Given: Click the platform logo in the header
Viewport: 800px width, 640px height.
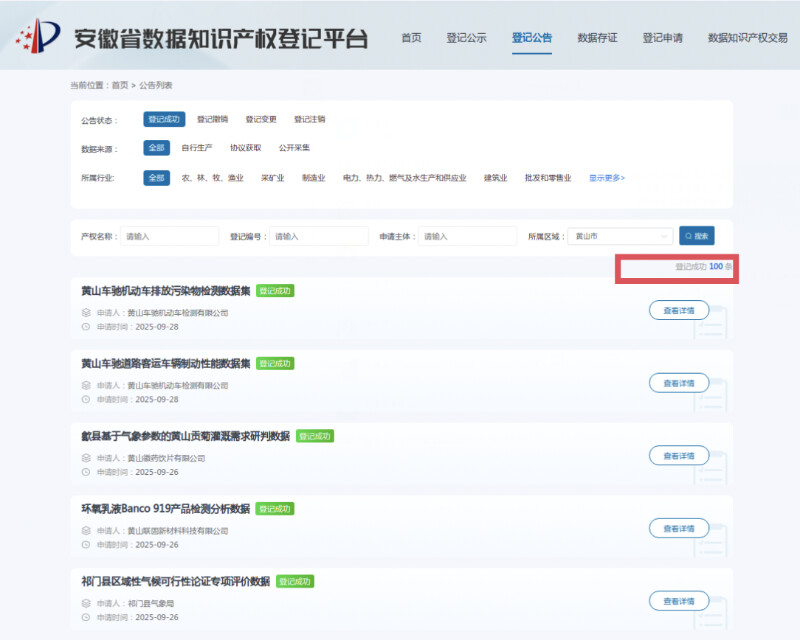Looking at the screenshot, I should point(38,38).
